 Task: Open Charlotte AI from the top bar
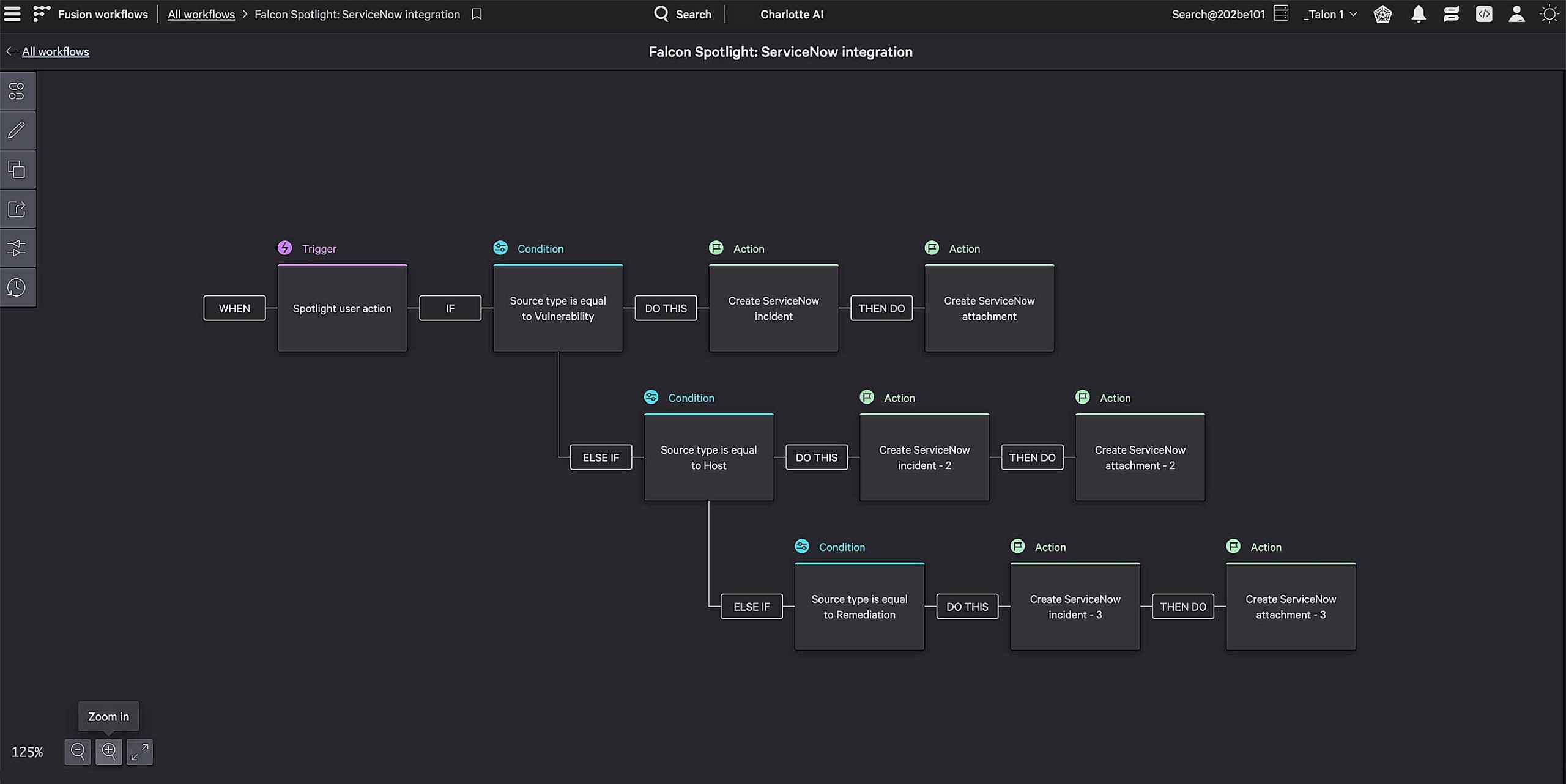pos(792,14)
